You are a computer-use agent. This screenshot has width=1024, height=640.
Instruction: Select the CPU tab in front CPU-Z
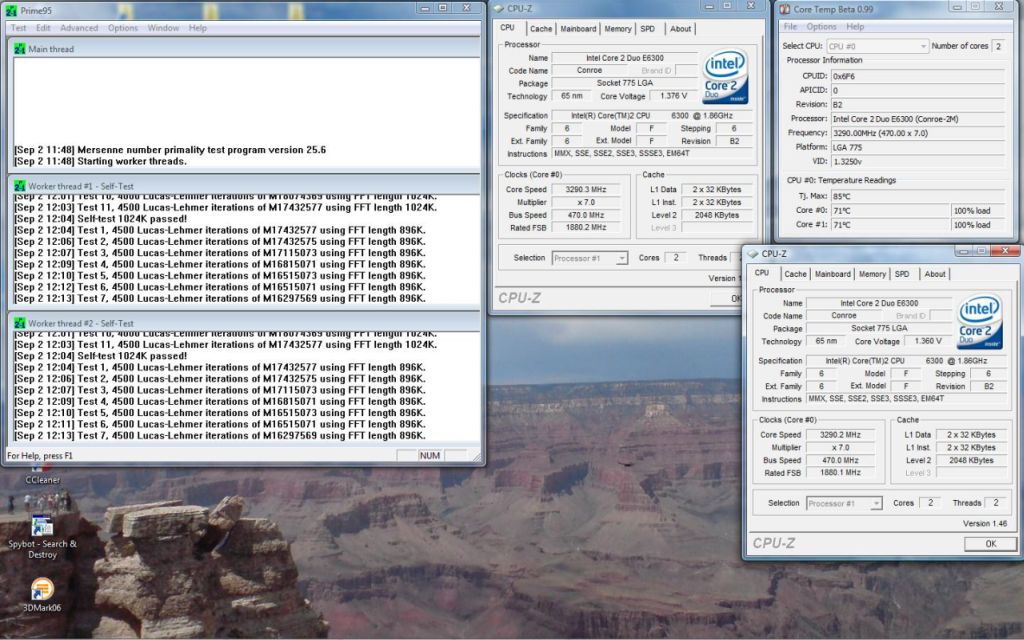pos(761,273)
